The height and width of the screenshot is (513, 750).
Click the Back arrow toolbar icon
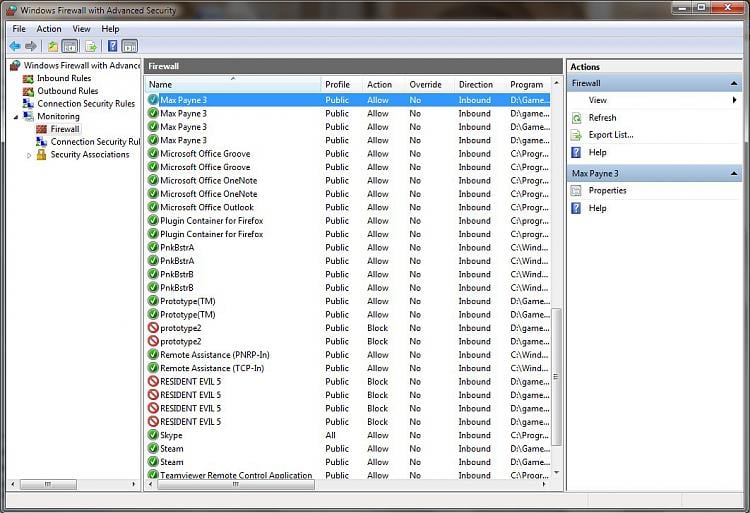15,46
